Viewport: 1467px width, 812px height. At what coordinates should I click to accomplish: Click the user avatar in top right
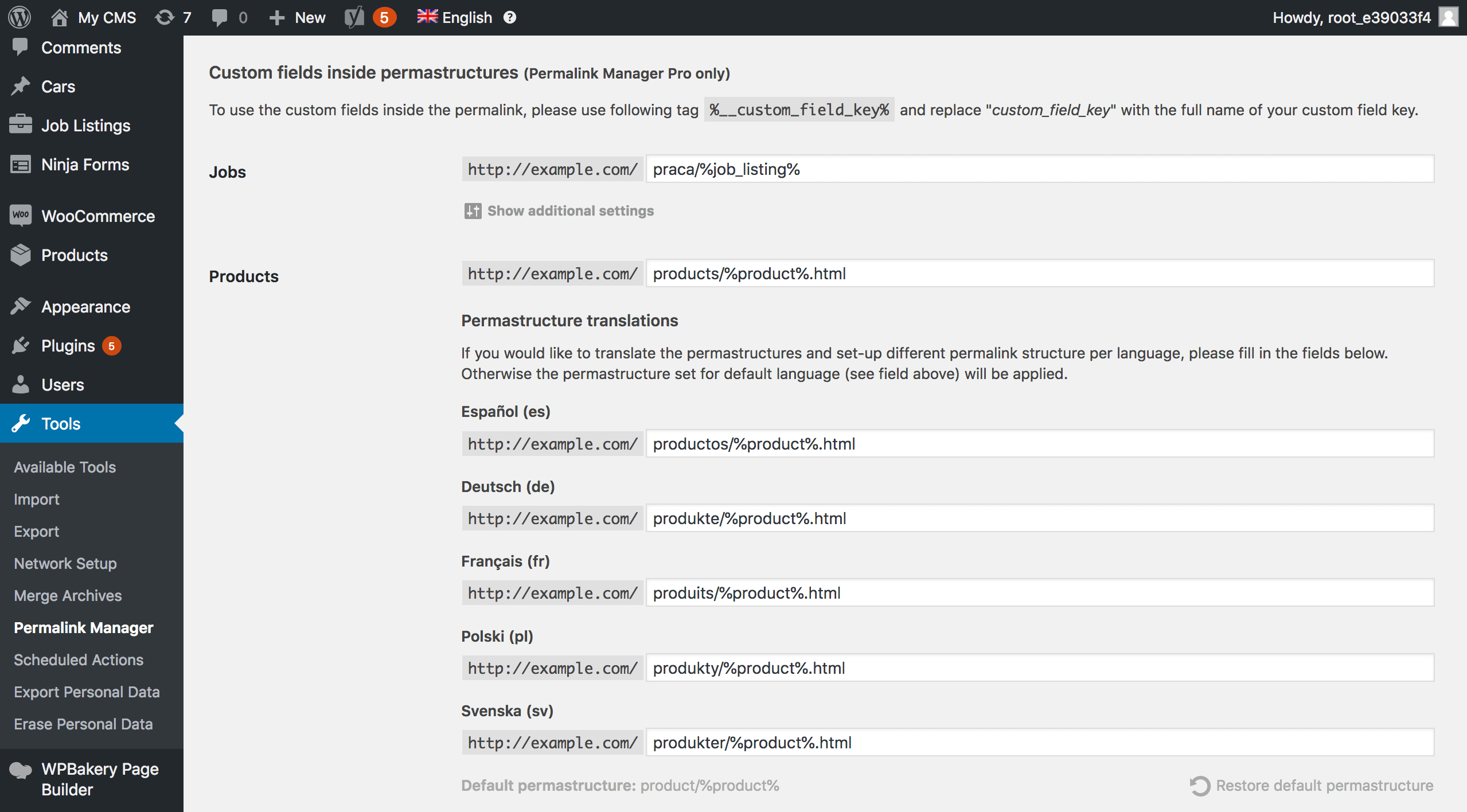(x=1449, y=17)
